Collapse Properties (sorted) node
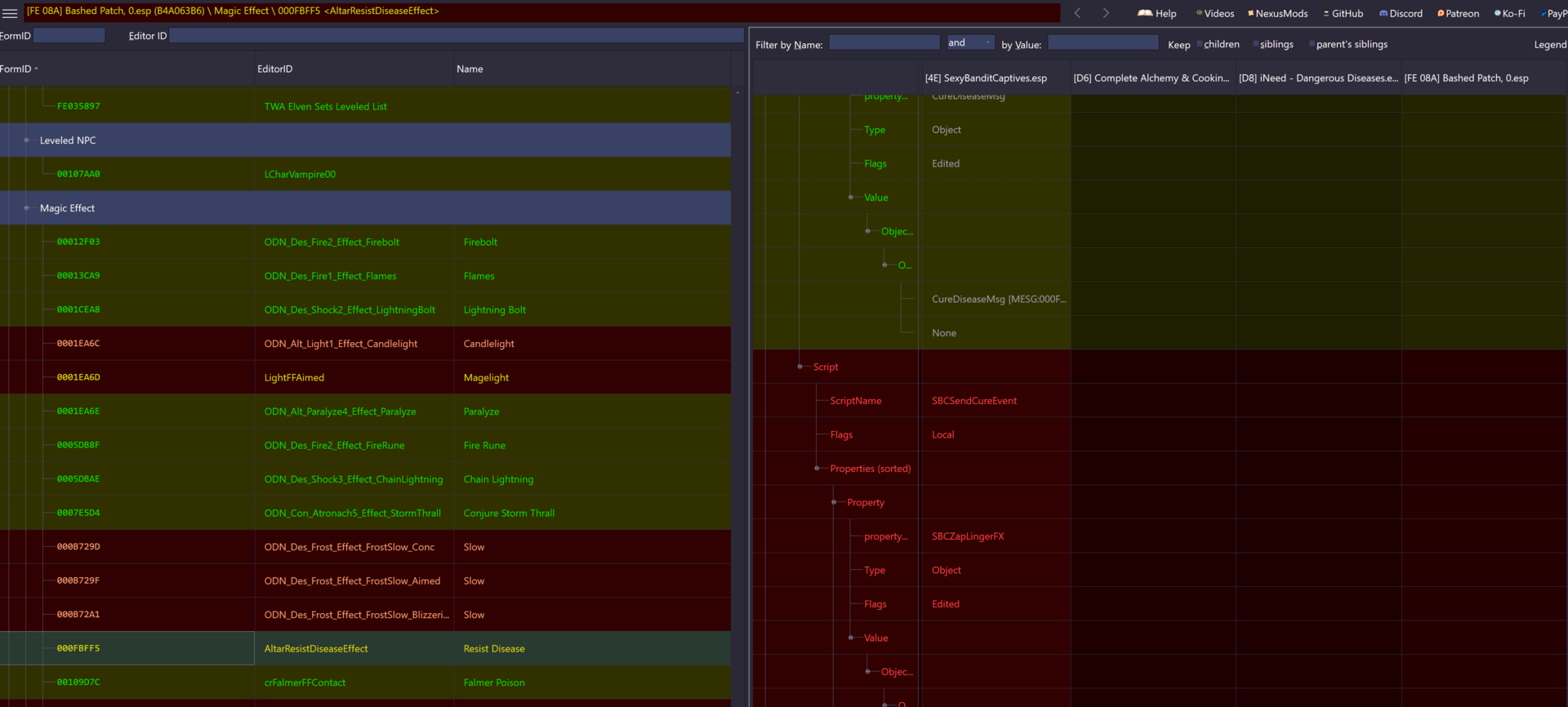Image resolution: width=1568 pixels, height=707 pixels. (817, 469)
